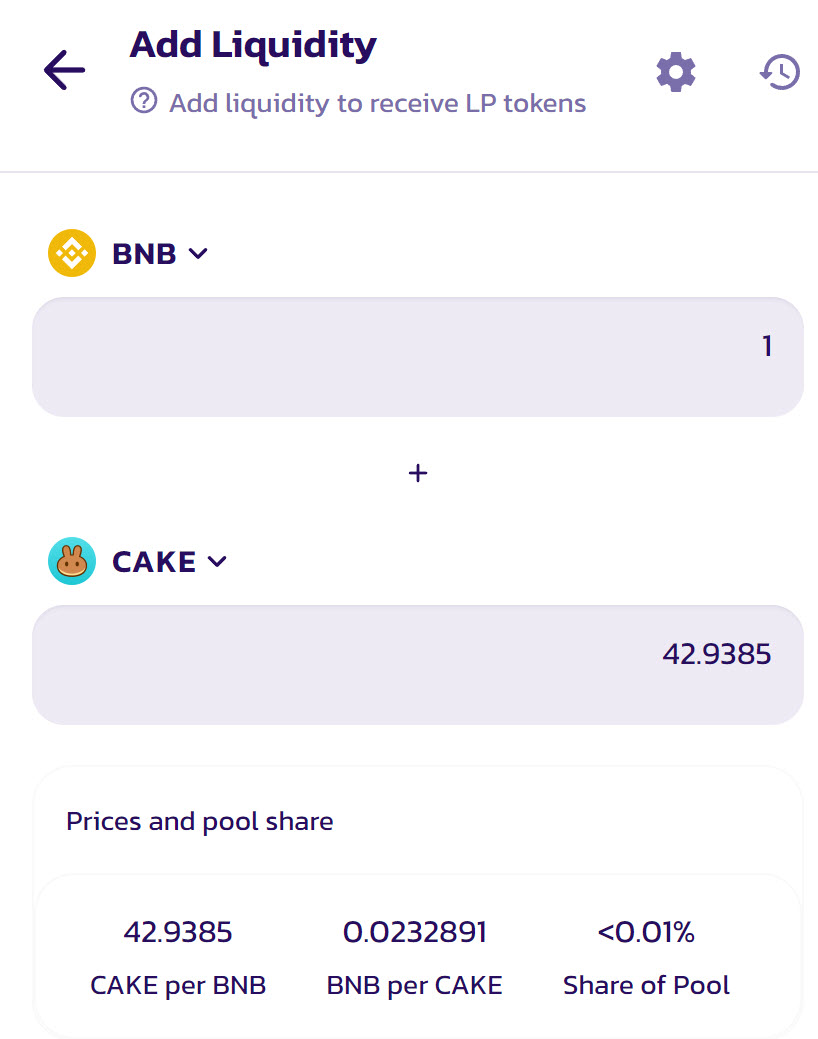
Task: Open token selector via CAKE label
Action: coord(154,562)
